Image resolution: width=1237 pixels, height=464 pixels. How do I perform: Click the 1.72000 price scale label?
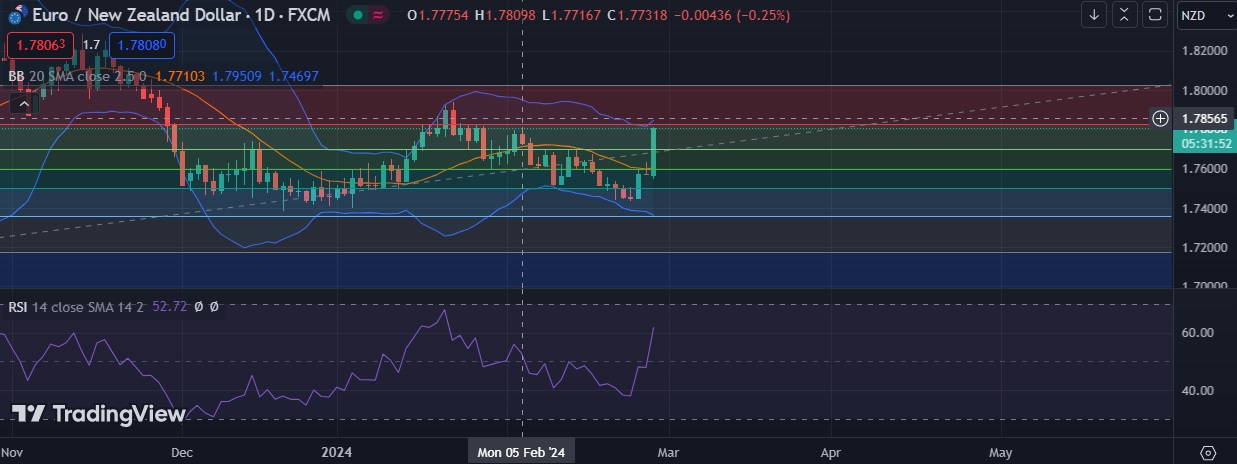tap(1204, 247)
